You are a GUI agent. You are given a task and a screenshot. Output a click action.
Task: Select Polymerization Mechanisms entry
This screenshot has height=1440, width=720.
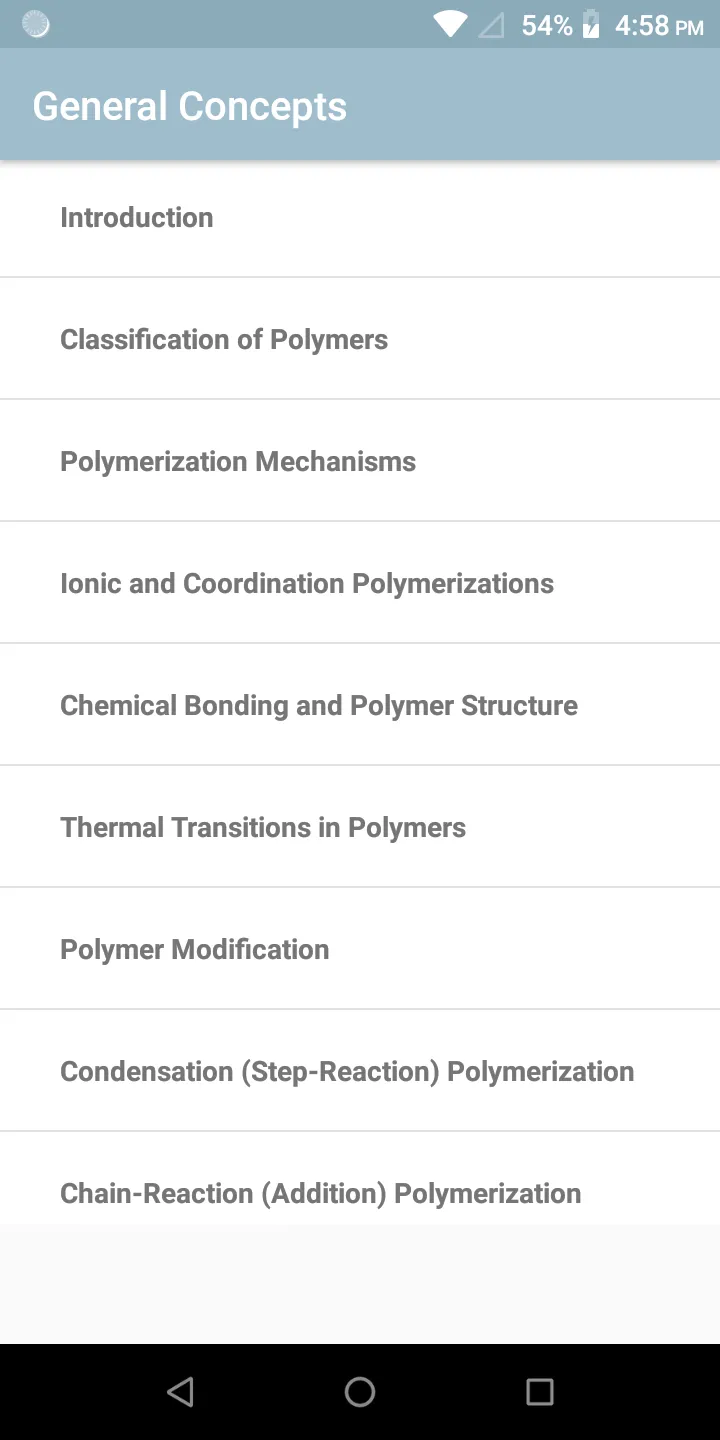point(360,461)
